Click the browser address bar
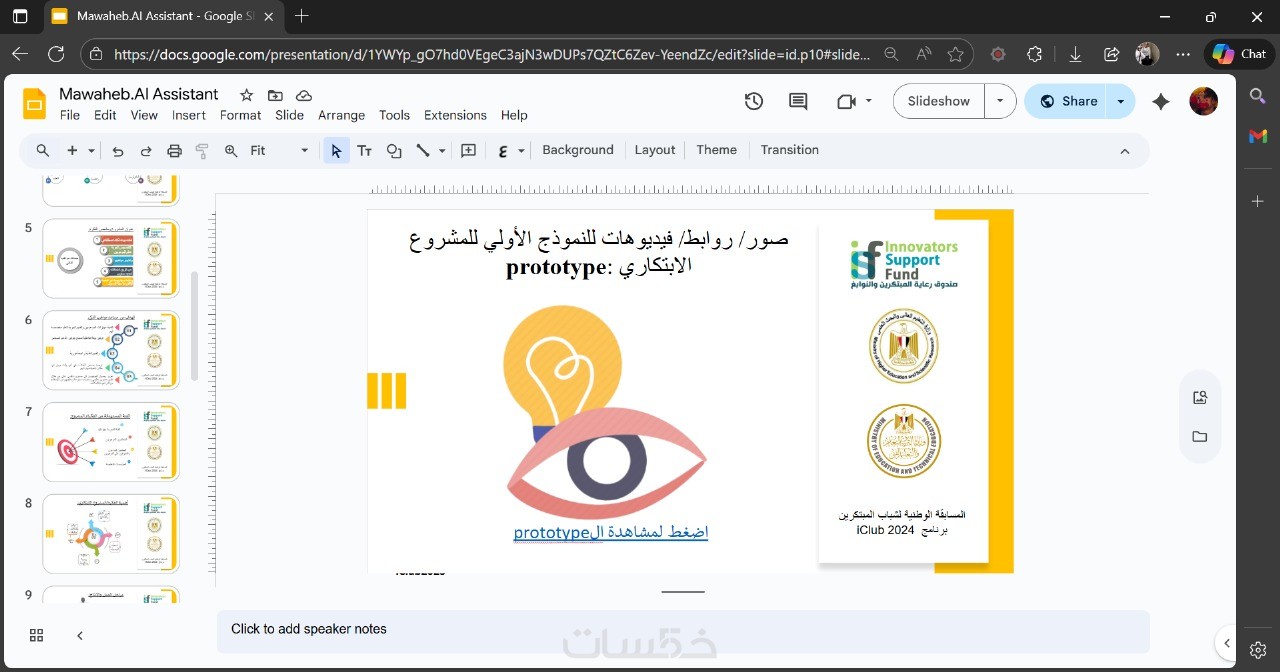1280x672 pixels. (x=492, y=55)
